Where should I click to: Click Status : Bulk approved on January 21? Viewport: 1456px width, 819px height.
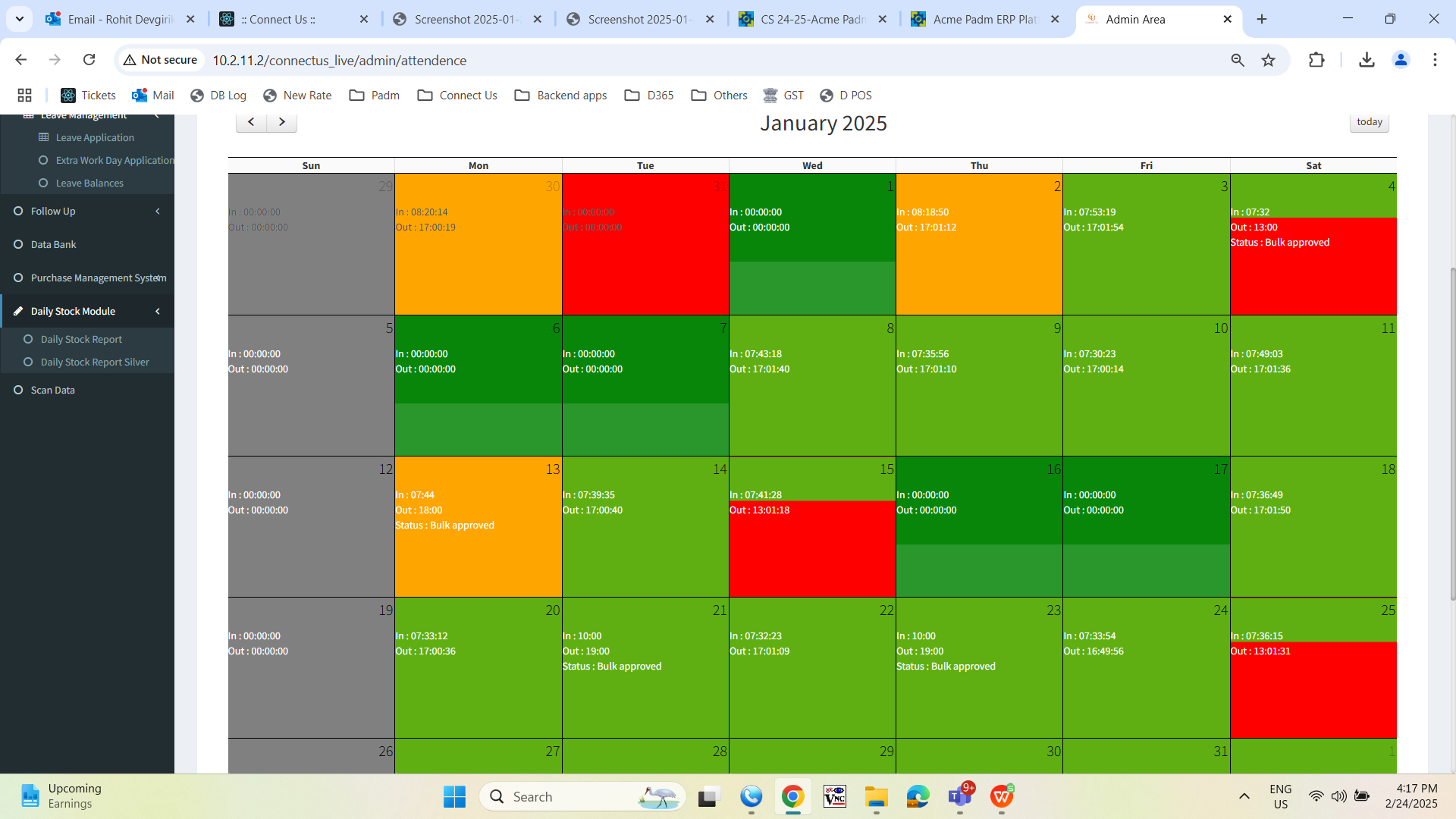(x=612, y=667)
